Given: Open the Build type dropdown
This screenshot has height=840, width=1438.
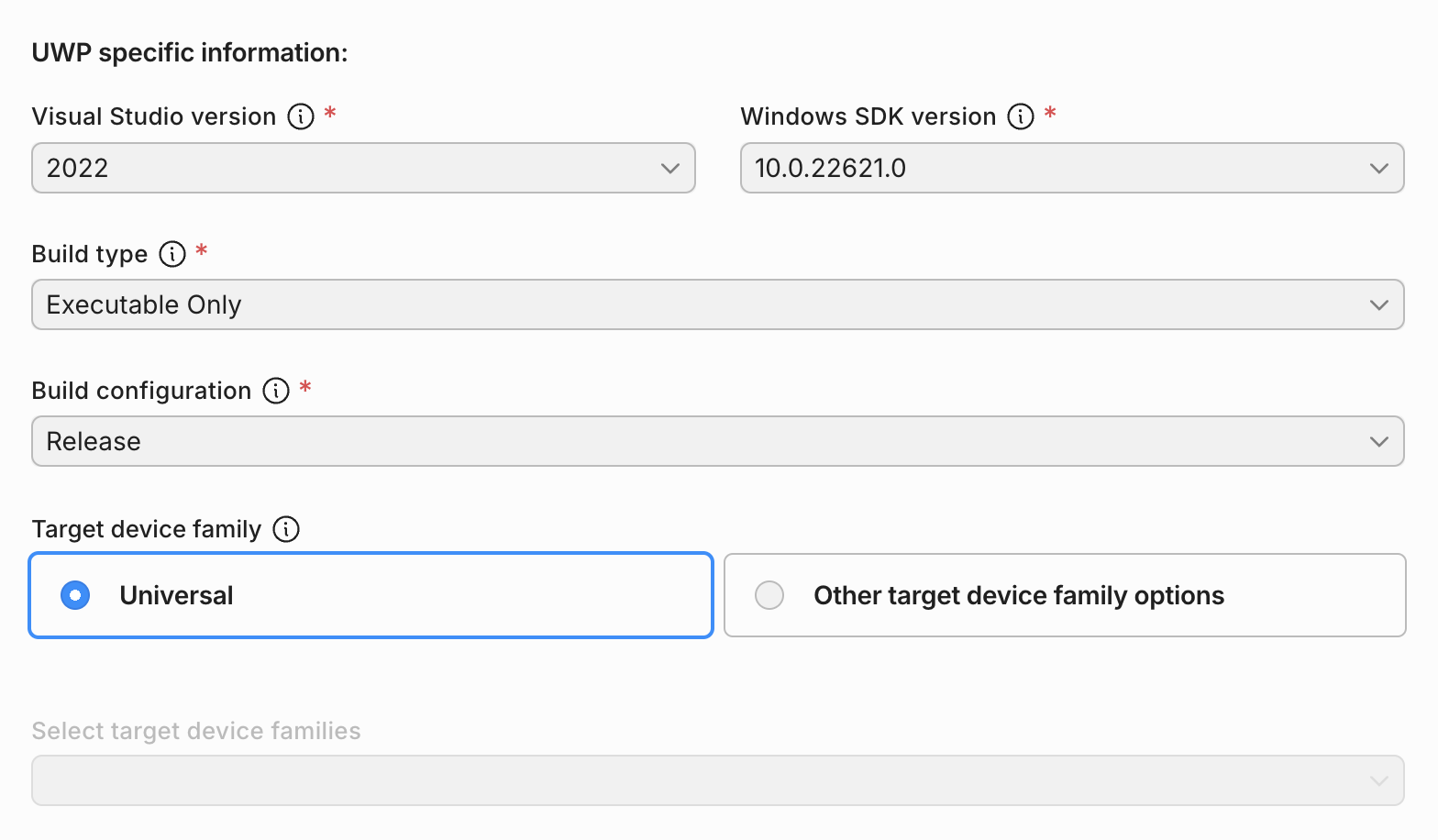Looking at the screenshot, I should [718, 304].
